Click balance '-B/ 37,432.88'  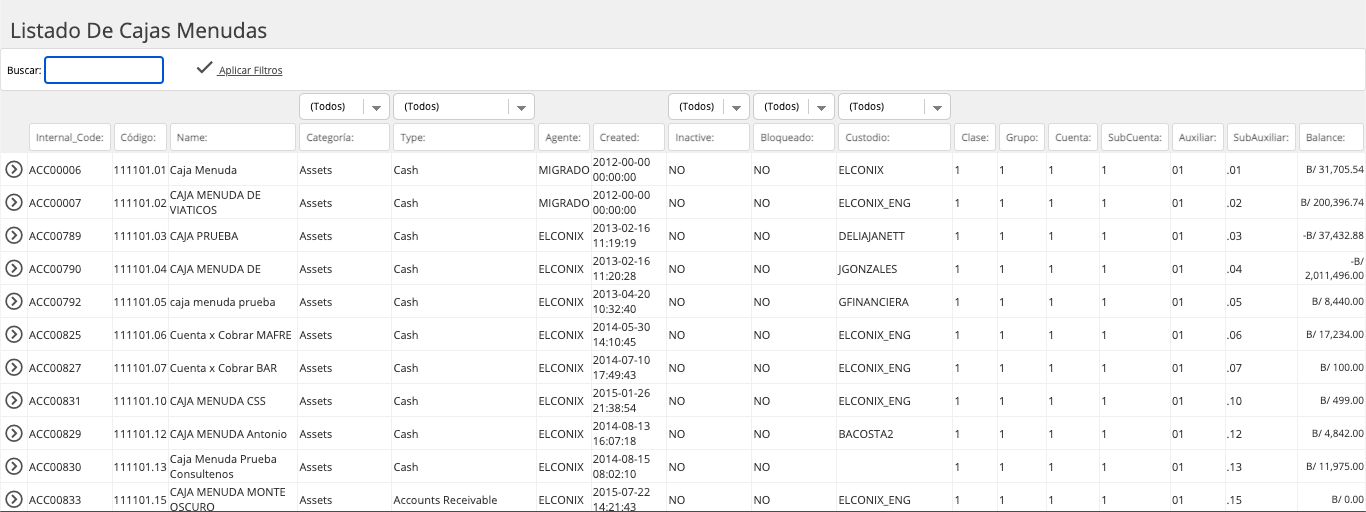[x=1333, y=236]
